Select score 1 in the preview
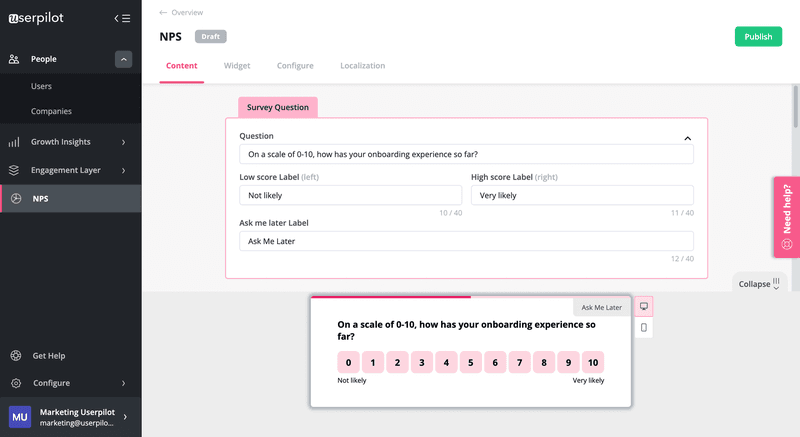Viewport: 800px width, 437px height. [x=373, y=363]
